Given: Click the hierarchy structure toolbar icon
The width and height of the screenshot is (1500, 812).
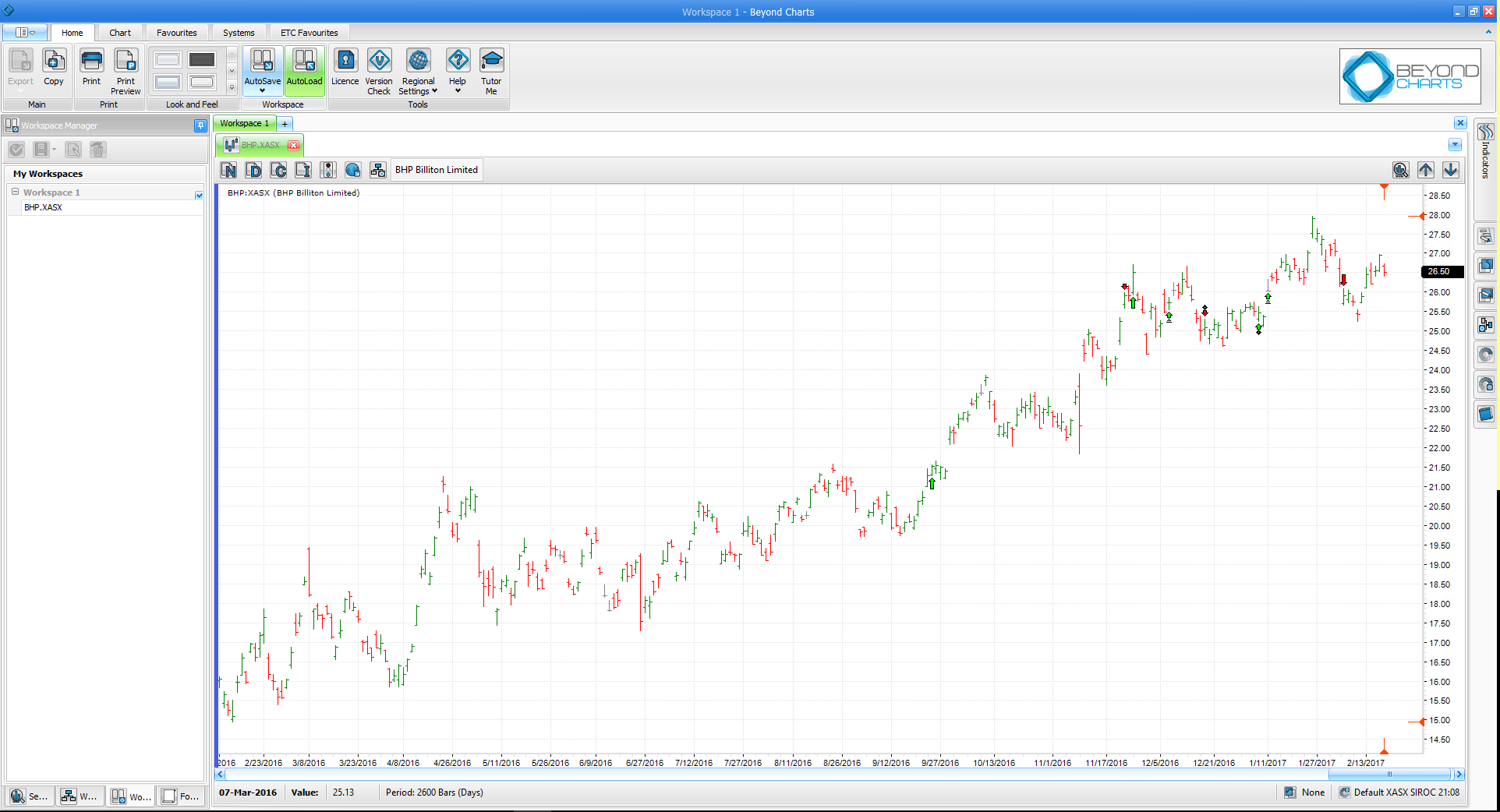Looking at the screenshot, I should (378, 170).
